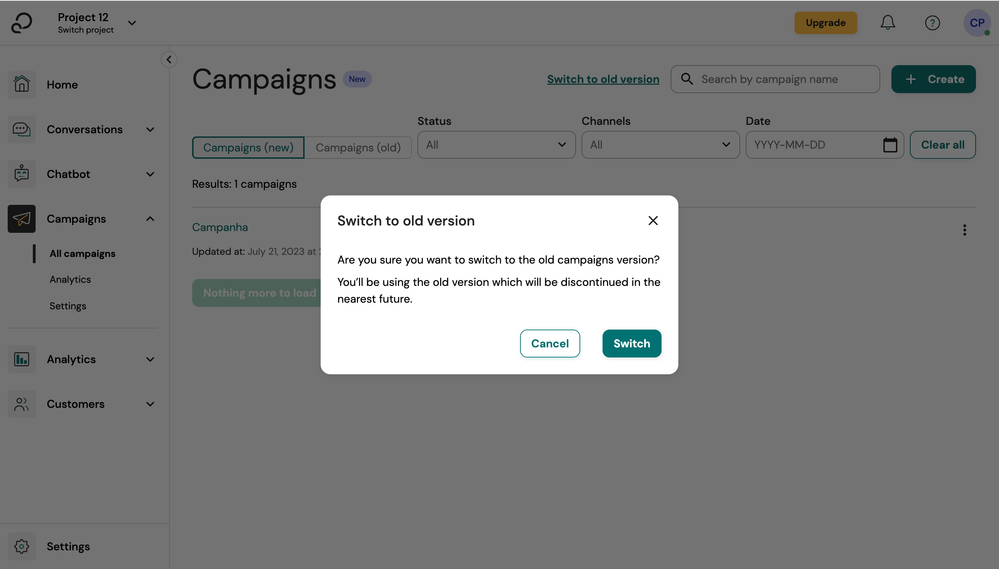Select the Campaigns (new) toggle option

click(248, 147)
